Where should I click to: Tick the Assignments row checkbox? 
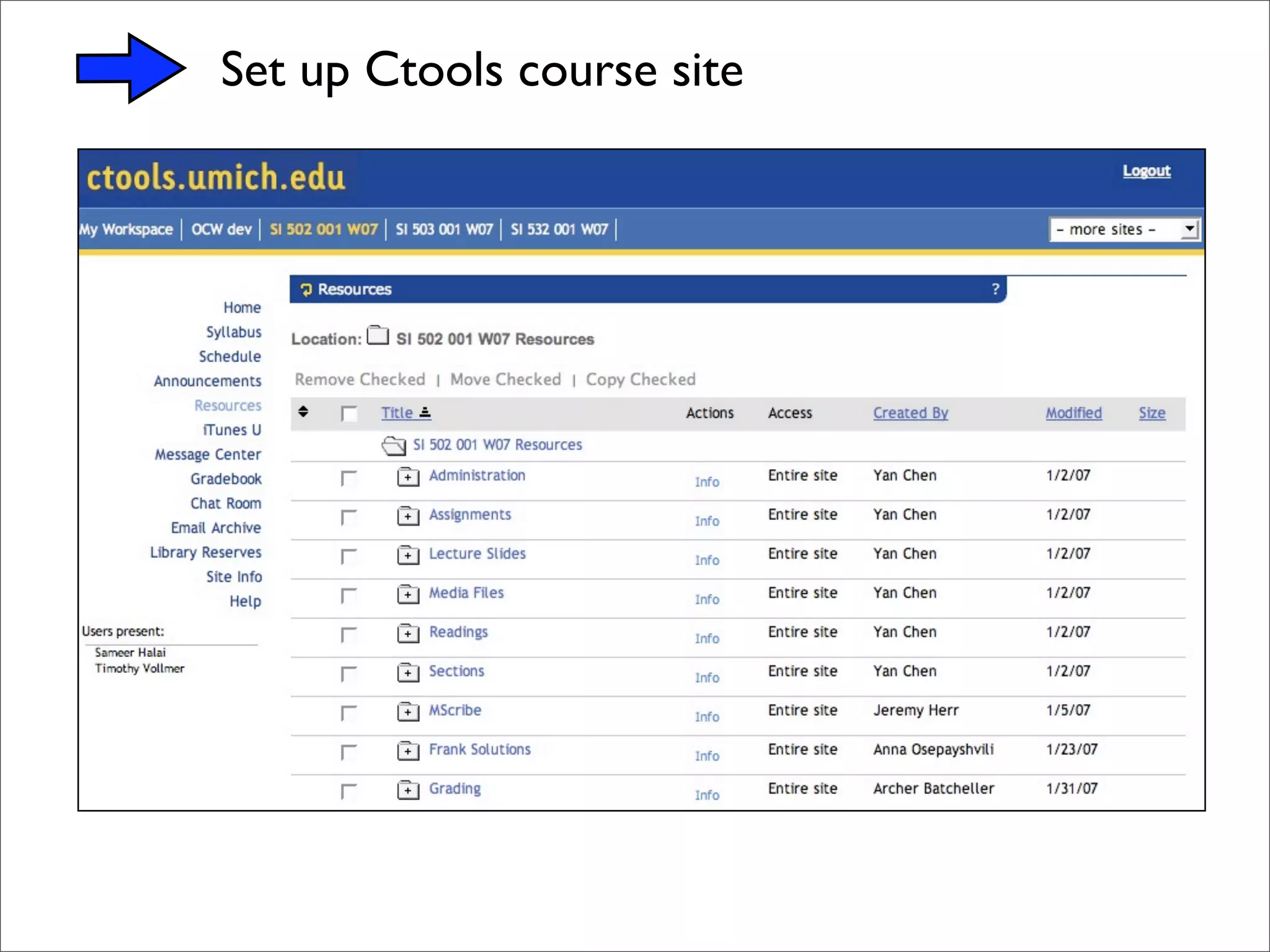coord(349,518)
